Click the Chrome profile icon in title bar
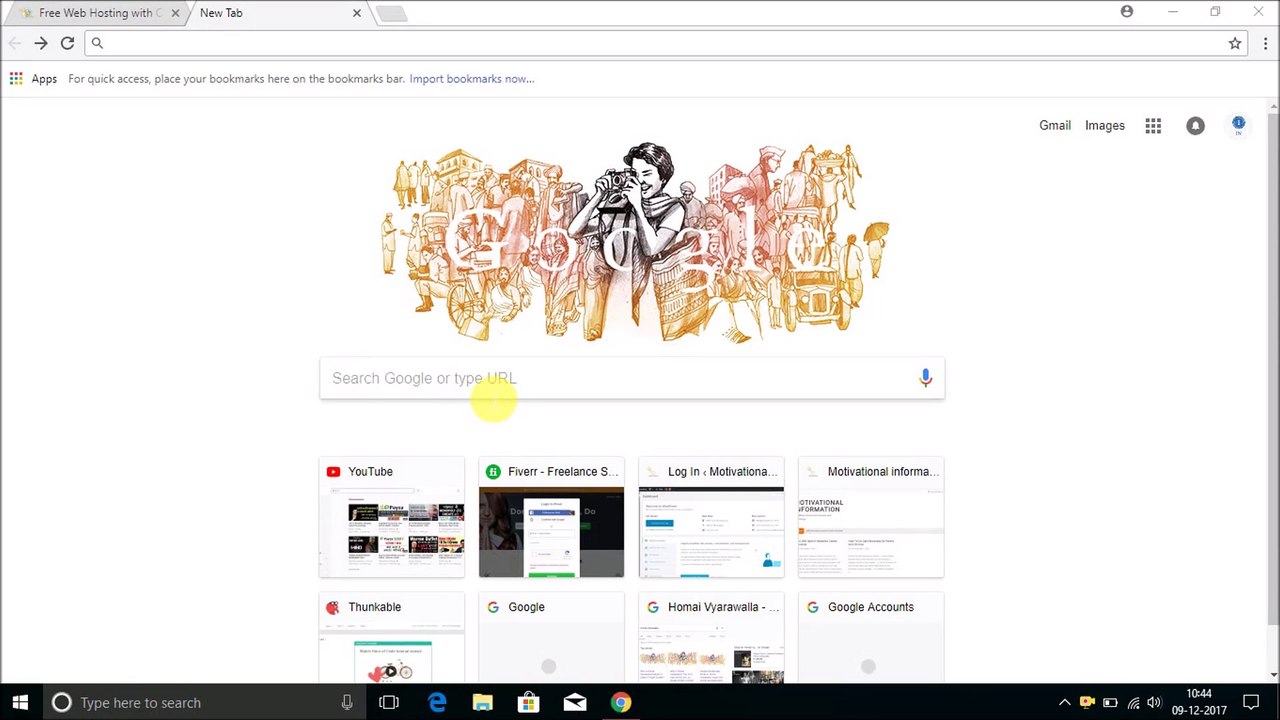 point(1127,12)
